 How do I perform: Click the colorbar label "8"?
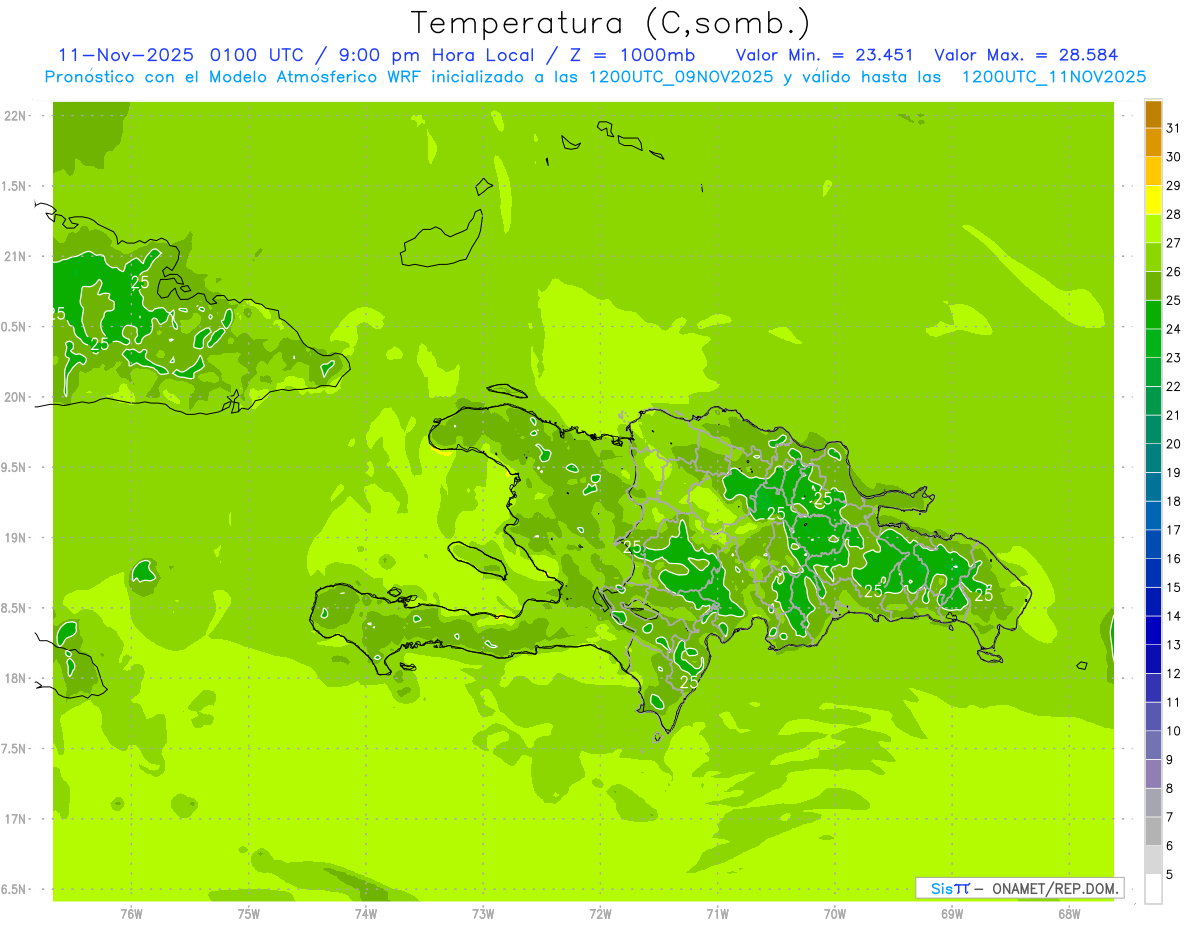(x=1169, y=788)
